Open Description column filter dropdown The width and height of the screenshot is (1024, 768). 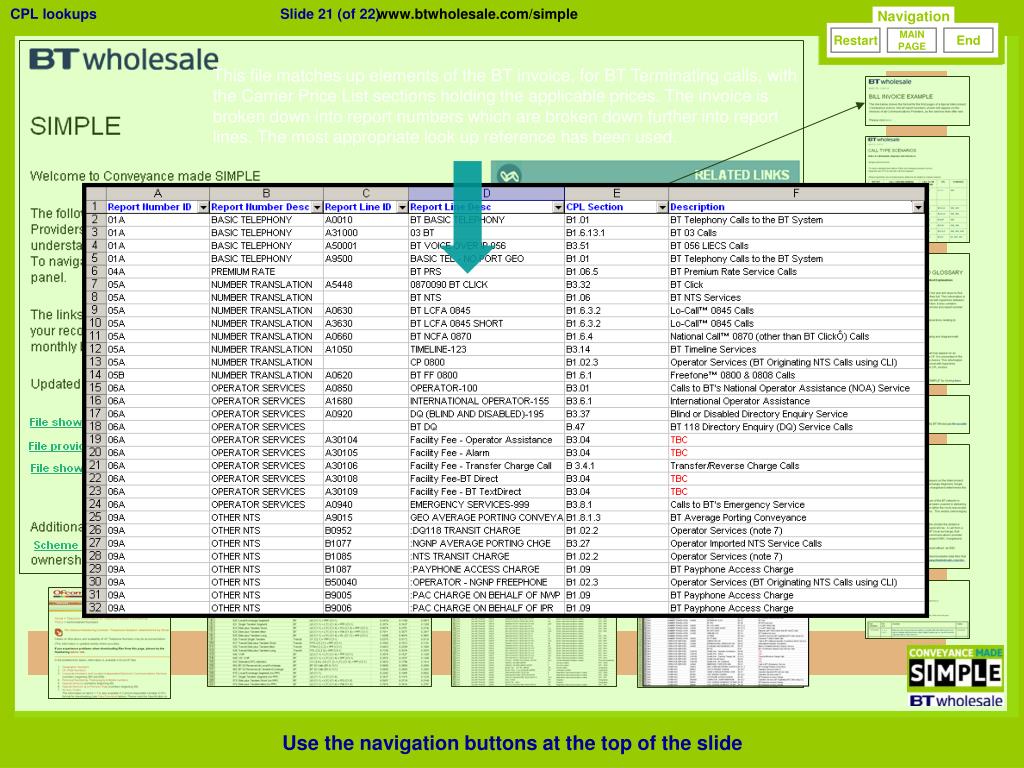pos(918,207)
